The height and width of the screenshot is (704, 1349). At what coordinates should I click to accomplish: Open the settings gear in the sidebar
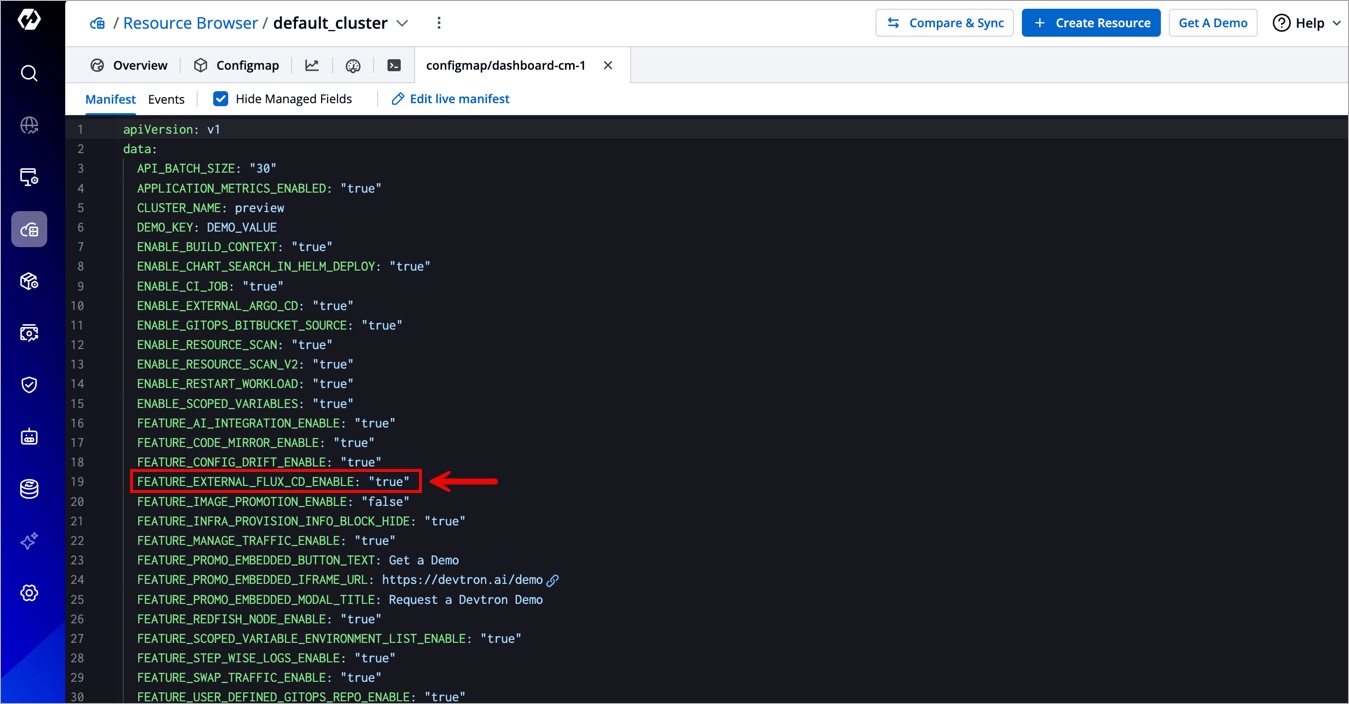tap(29, 593)
